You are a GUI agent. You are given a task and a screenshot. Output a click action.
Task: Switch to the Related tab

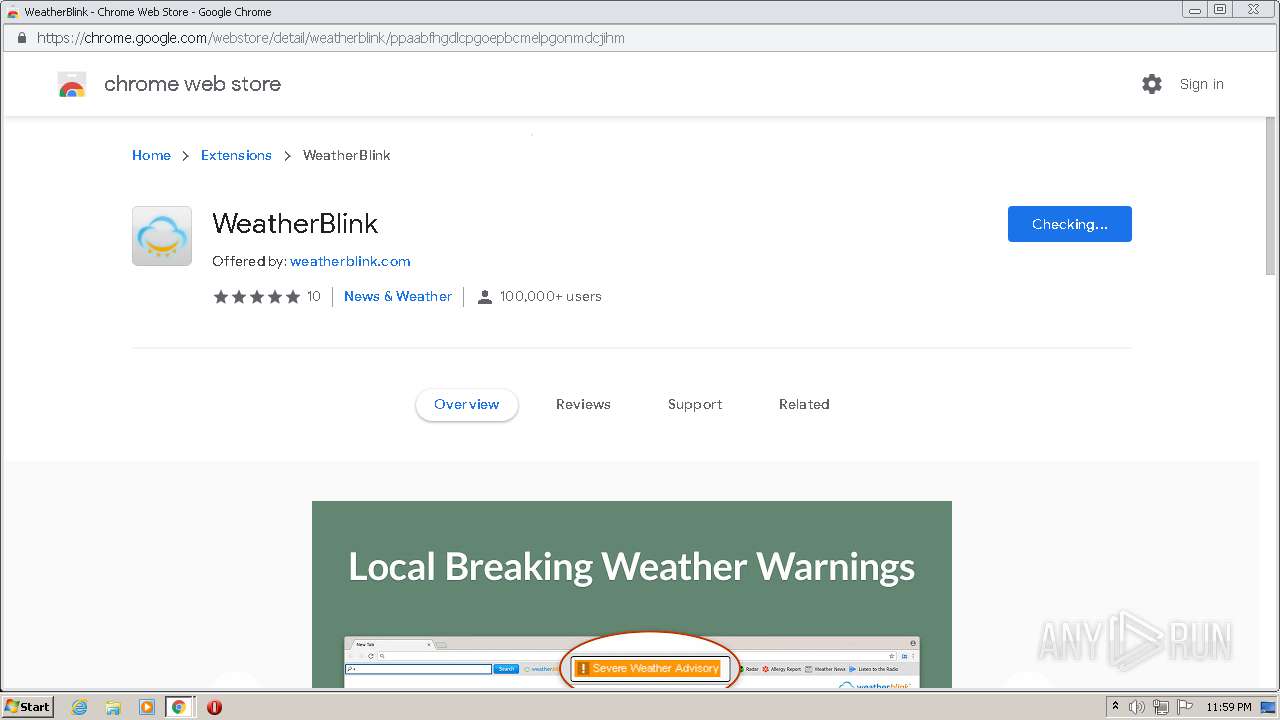(x=804, y=404)
